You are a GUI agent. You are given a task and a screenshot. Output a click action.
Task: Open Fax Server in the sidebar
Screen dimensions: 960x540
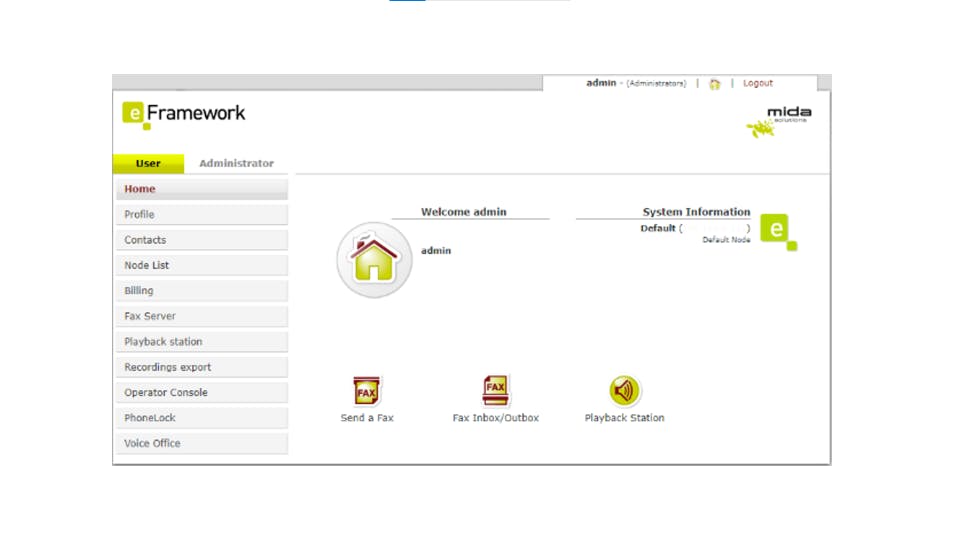point(202,316)
